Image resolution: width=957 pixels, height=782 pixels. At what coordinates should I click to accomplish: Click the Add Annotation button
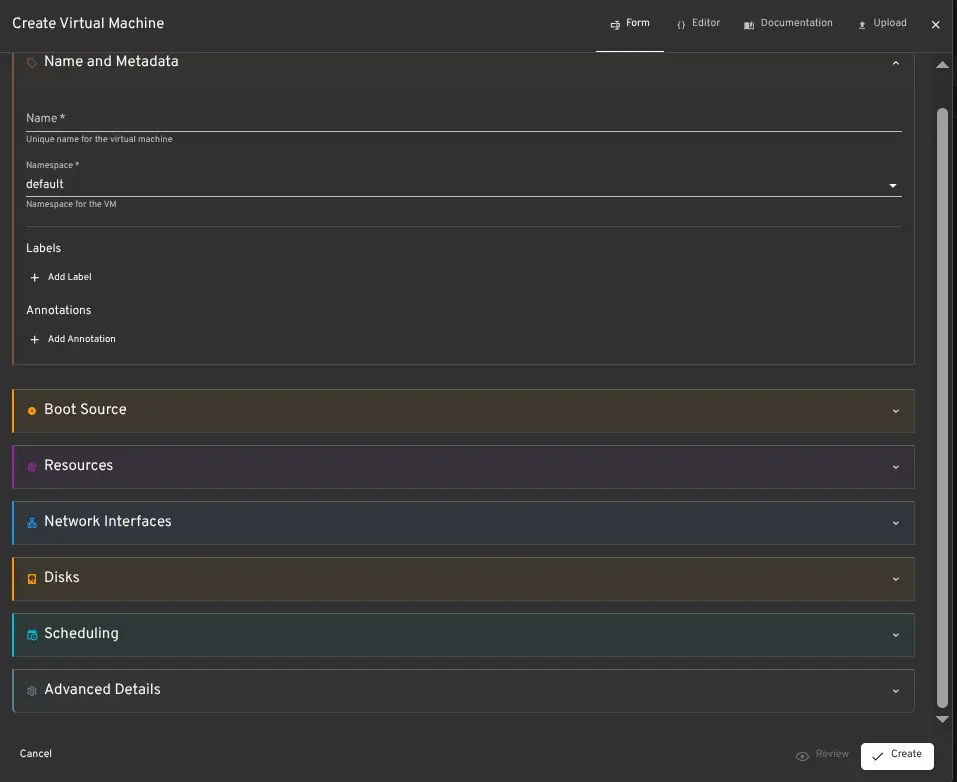(73, 339)
